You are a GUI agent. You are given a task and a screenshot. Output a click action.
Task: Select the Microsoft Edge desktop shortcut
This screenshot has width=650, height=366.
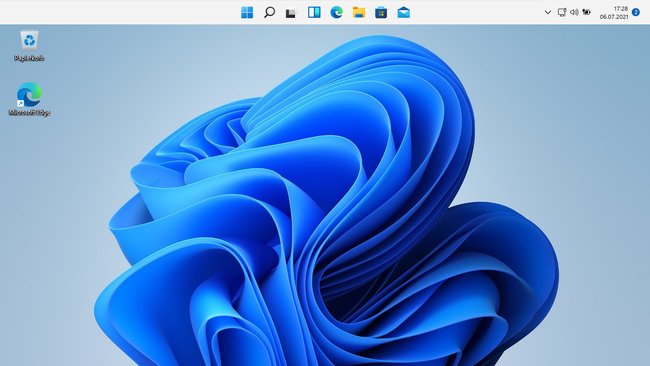(x=29, y=99)
